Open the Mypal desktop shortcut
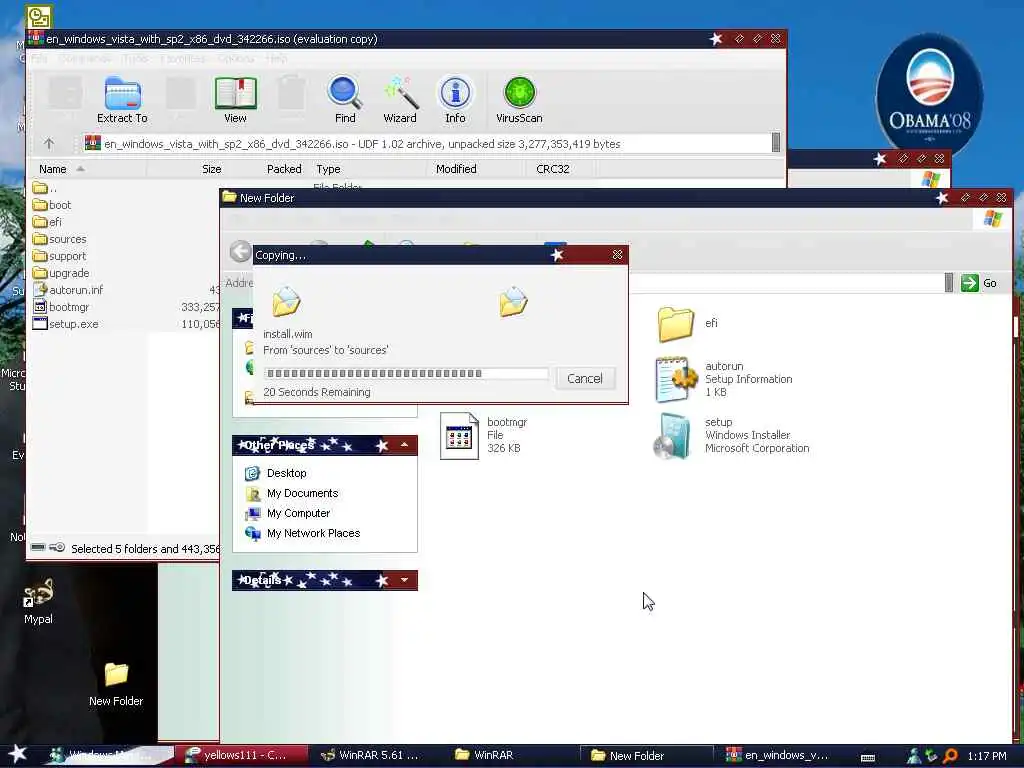The image size is (1024, 768). [39, 601]
